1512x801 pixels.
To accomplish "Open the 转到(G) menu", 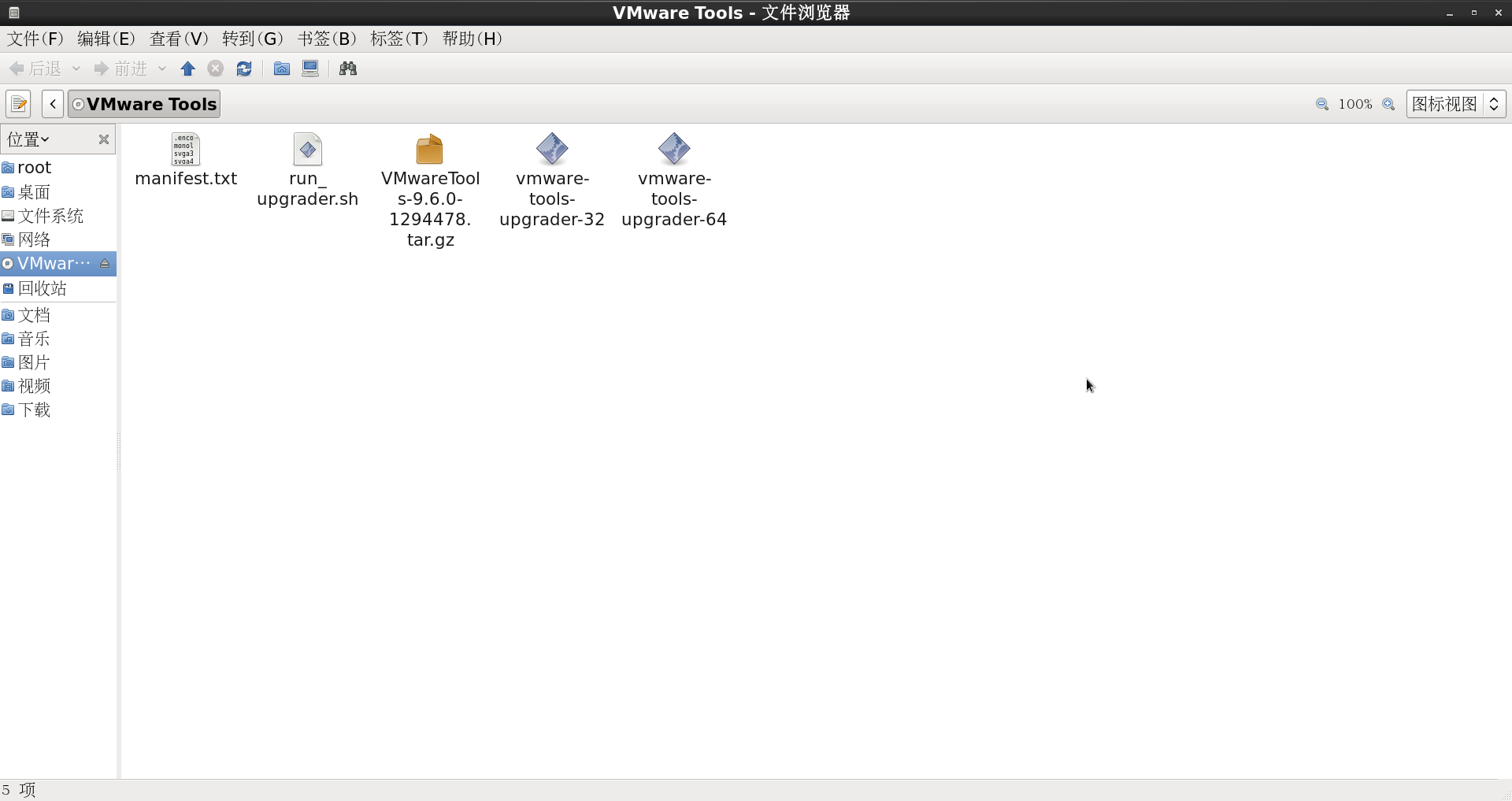I will tap(252, 39).
